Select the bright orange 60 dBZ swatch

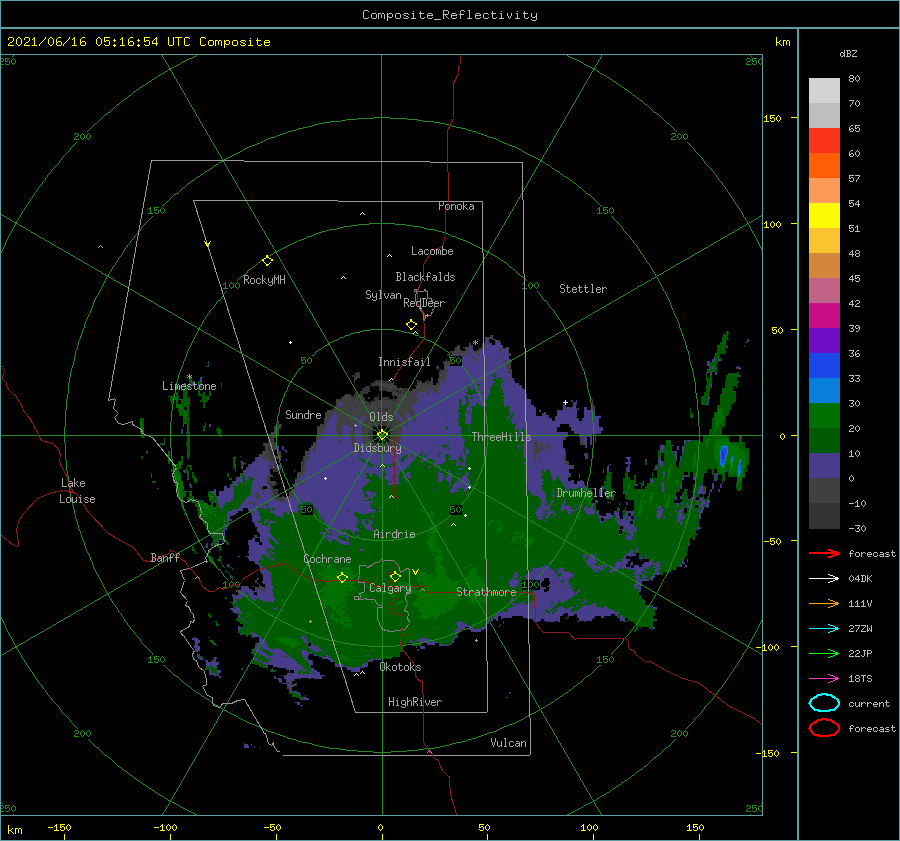pos(824,166)
